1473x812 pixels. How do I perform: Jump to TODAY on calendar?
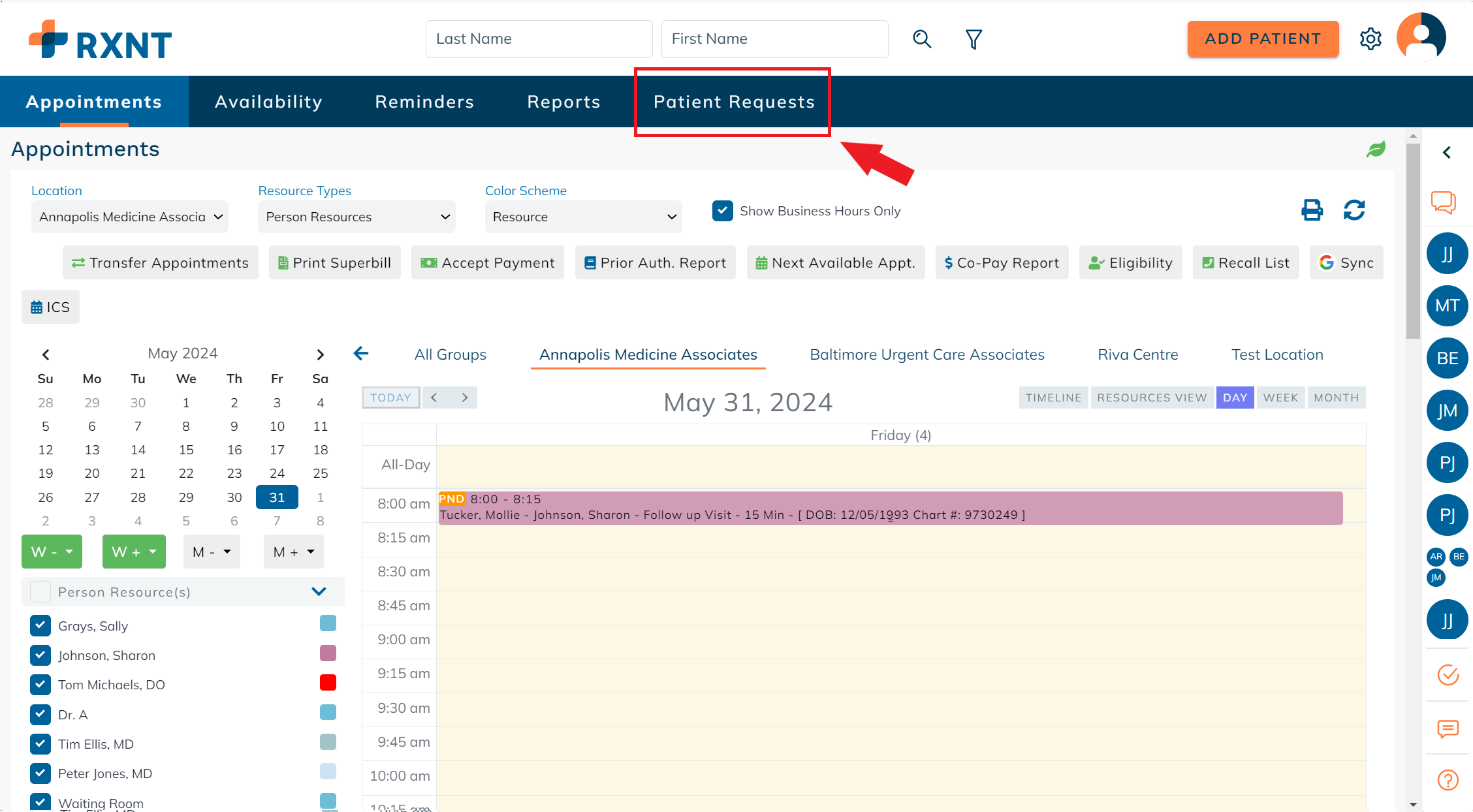[x=390, y=398]
